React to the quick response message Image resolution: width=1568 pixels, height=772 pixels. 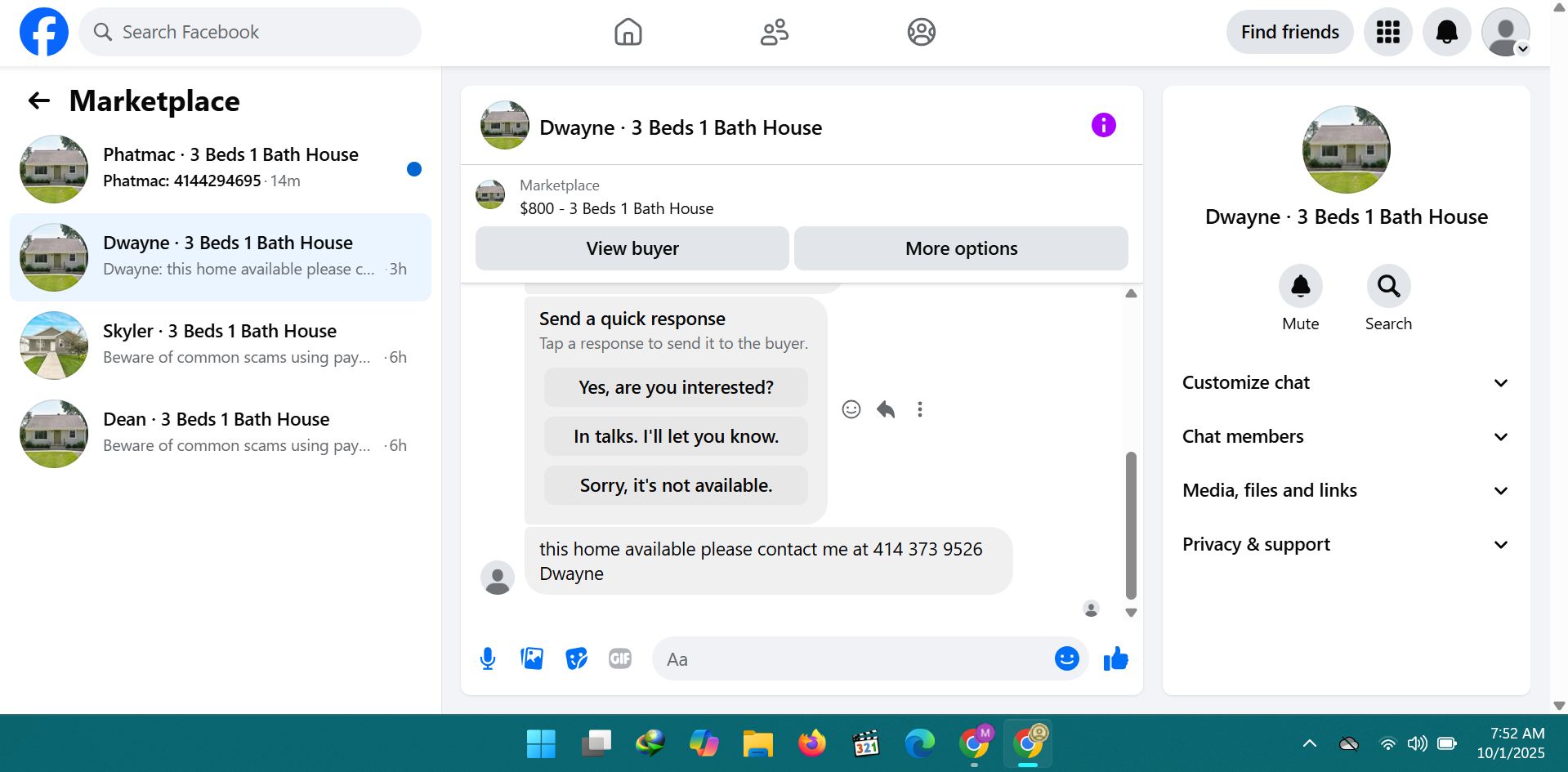point(851,409)
